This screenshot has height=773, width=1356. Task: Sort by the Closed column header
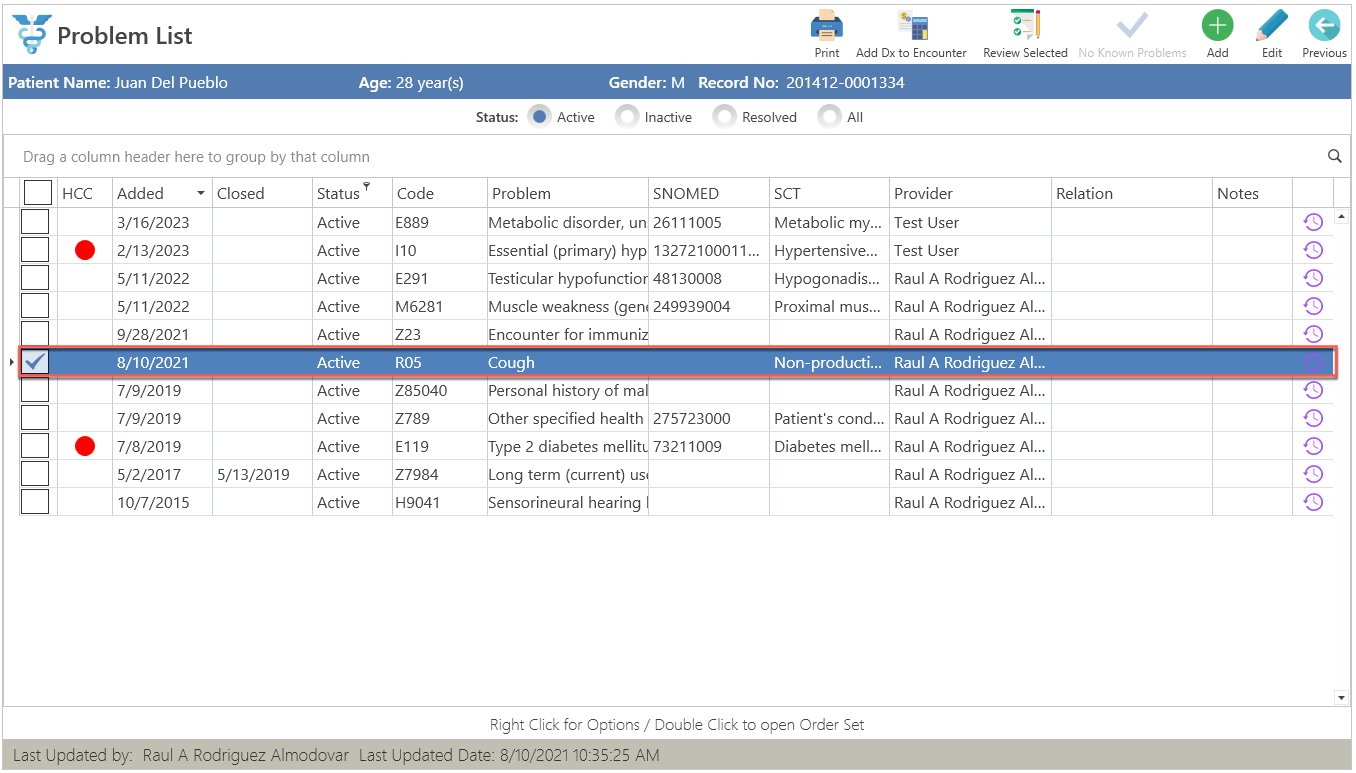tap(262, 193)
